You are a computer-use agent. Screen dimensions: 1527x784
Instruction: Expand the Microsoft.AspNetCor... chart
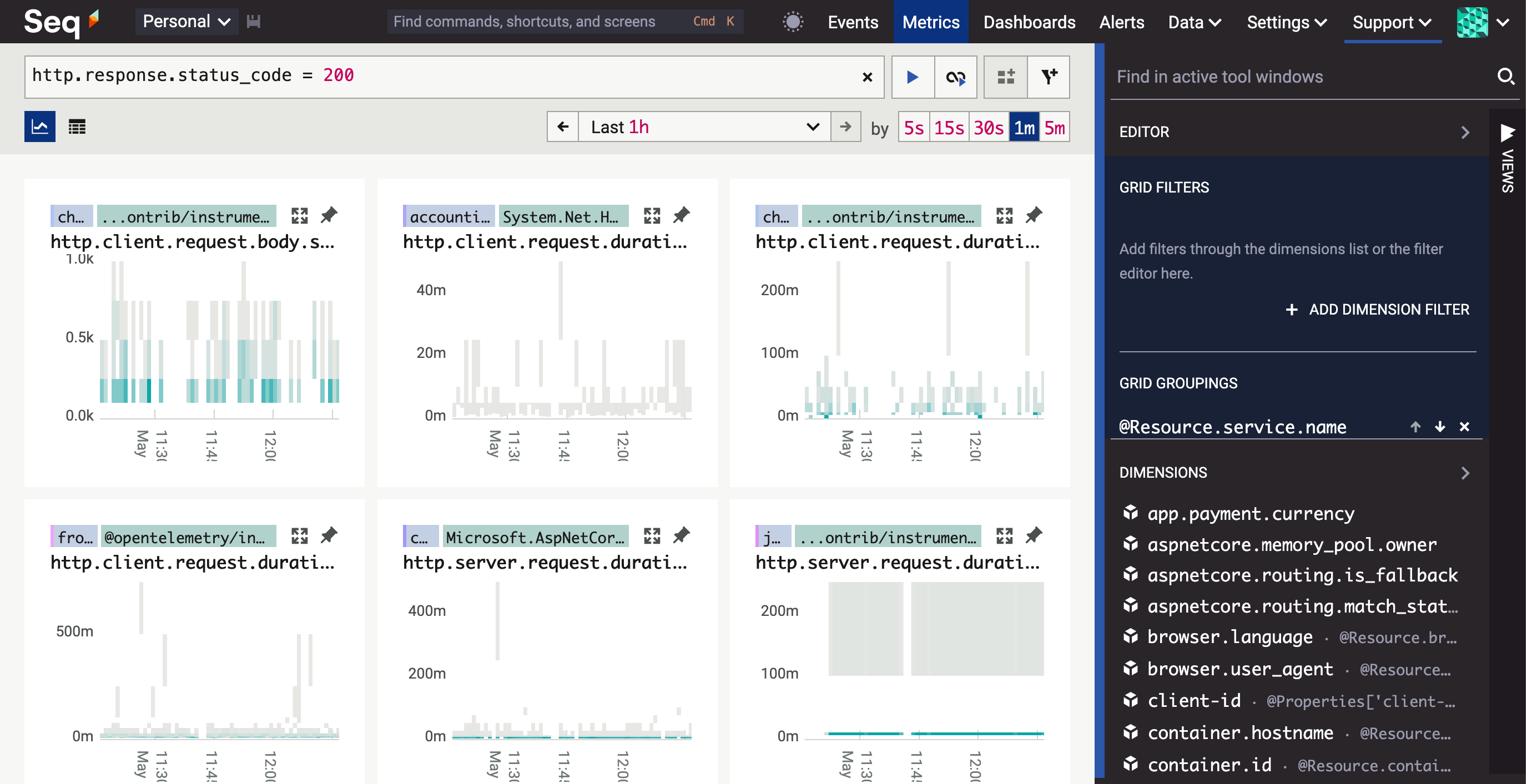(x=652, y=537)
